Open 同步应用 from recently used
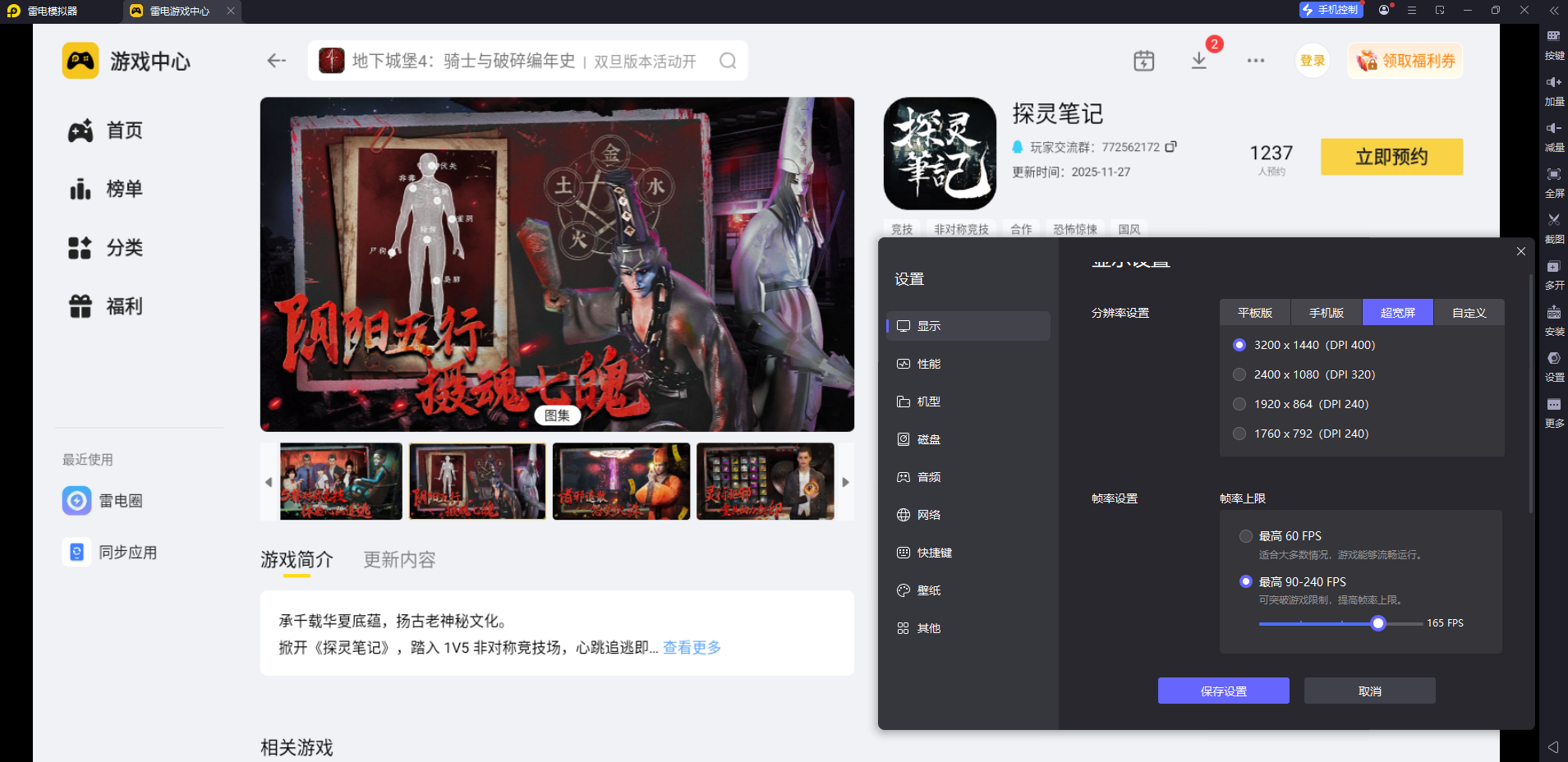This screenshot has width=1568, height=762. (110, 553)
